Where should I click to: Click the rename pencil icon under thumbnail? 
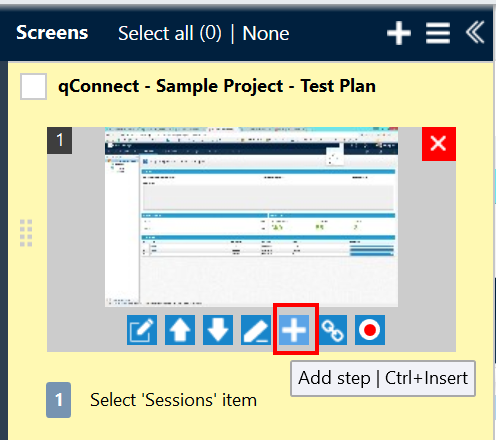click(256, 330)
